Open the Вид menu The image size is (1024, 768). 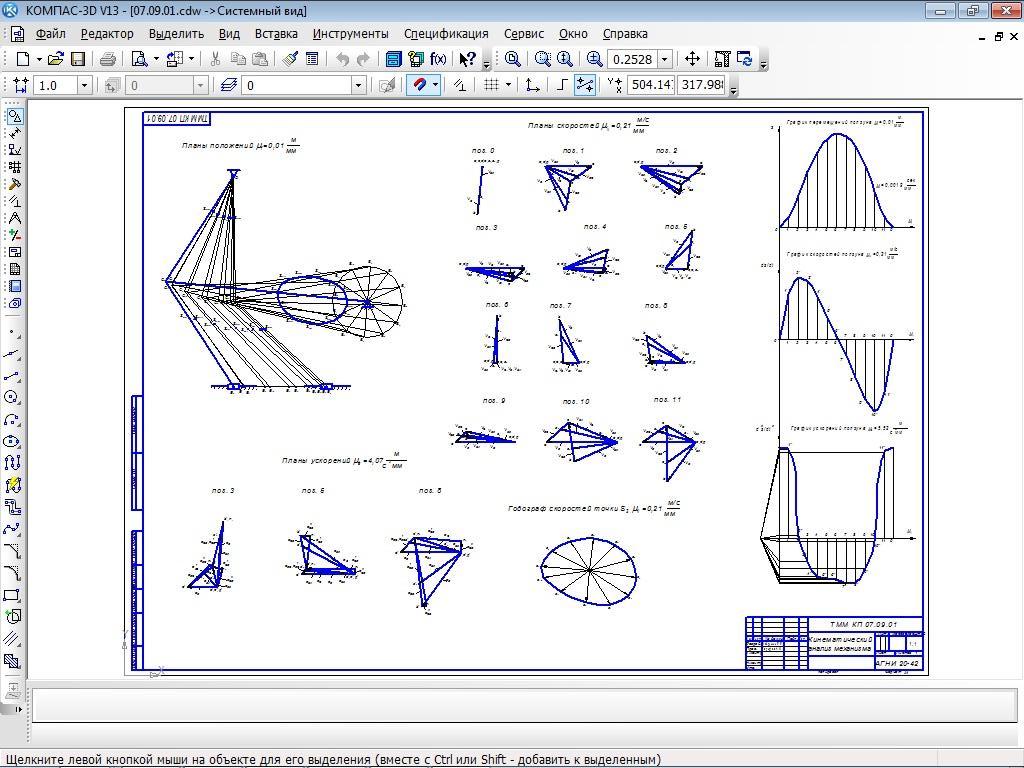pos(229,34)
